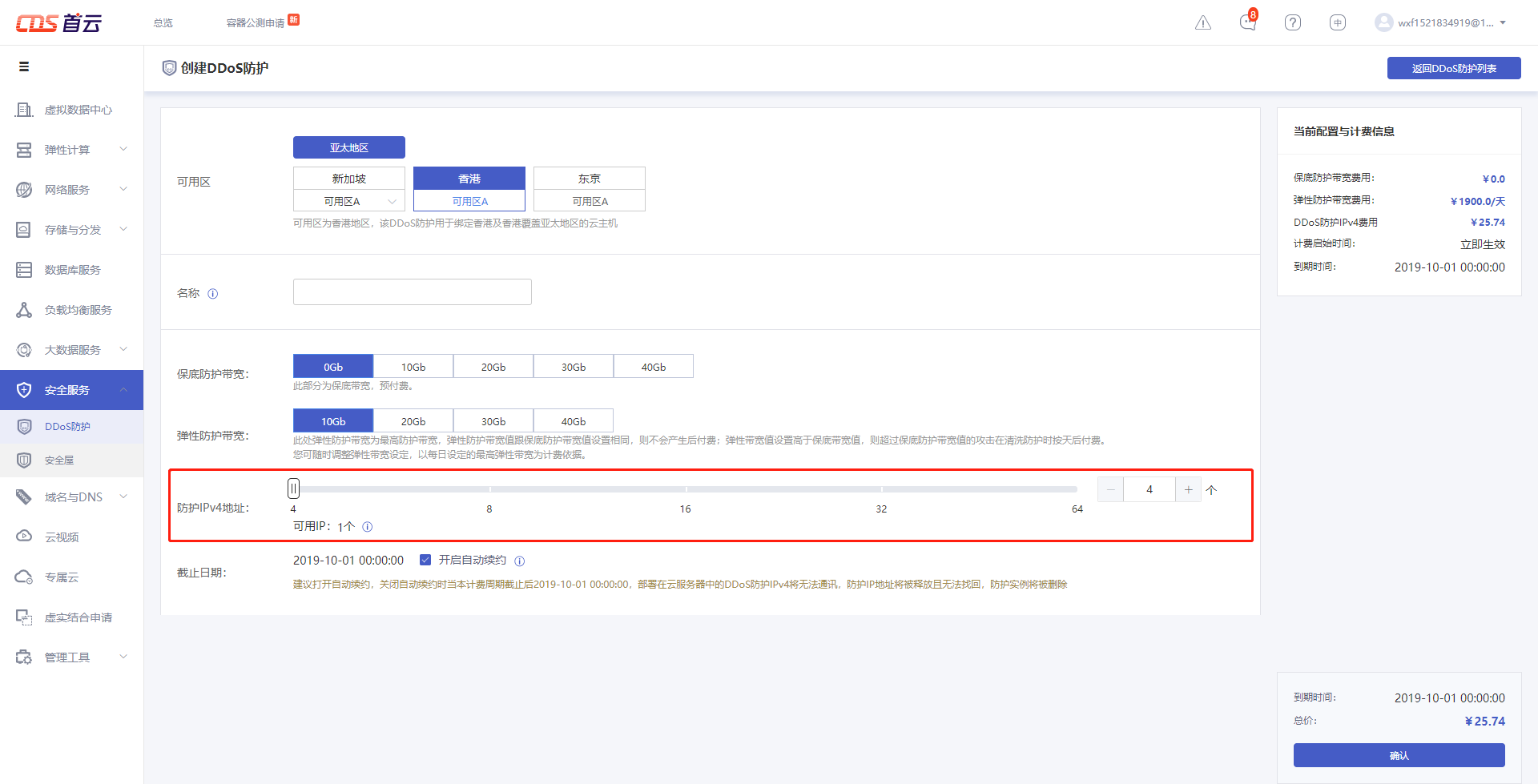This screenshot has width=1538, height=784.
Task: Click the help question mark icon
Action: [x=1292, y=22]
